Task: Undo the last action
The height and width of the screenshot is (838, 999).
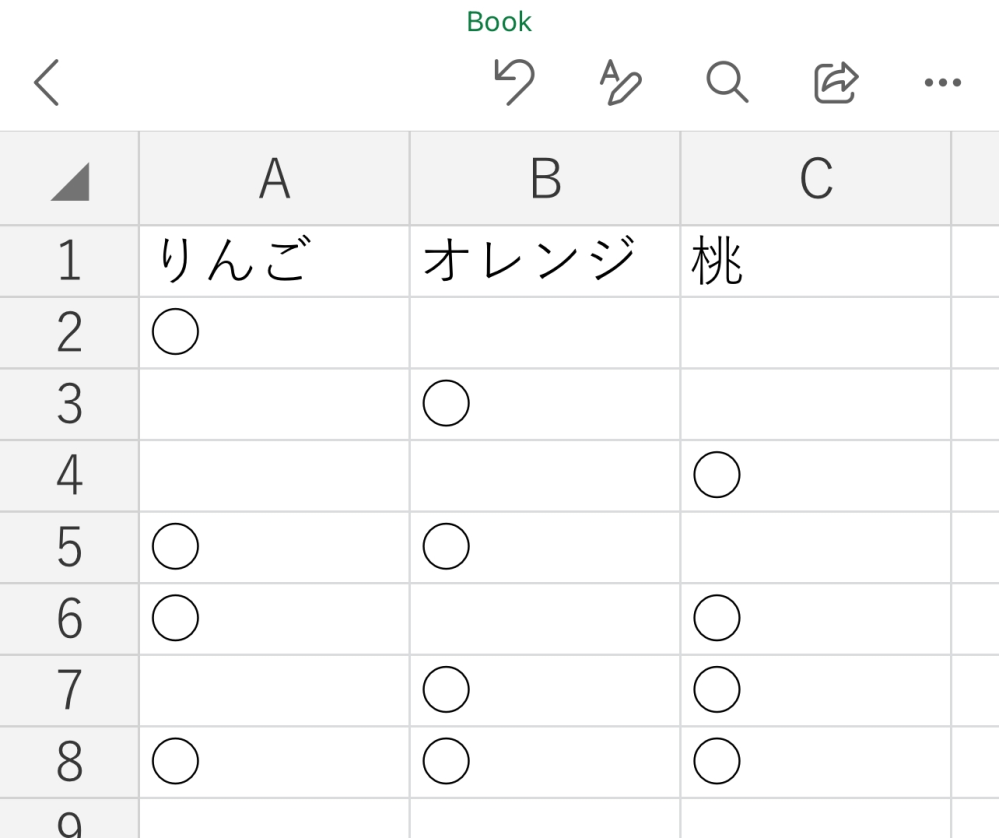Action: 514,82
